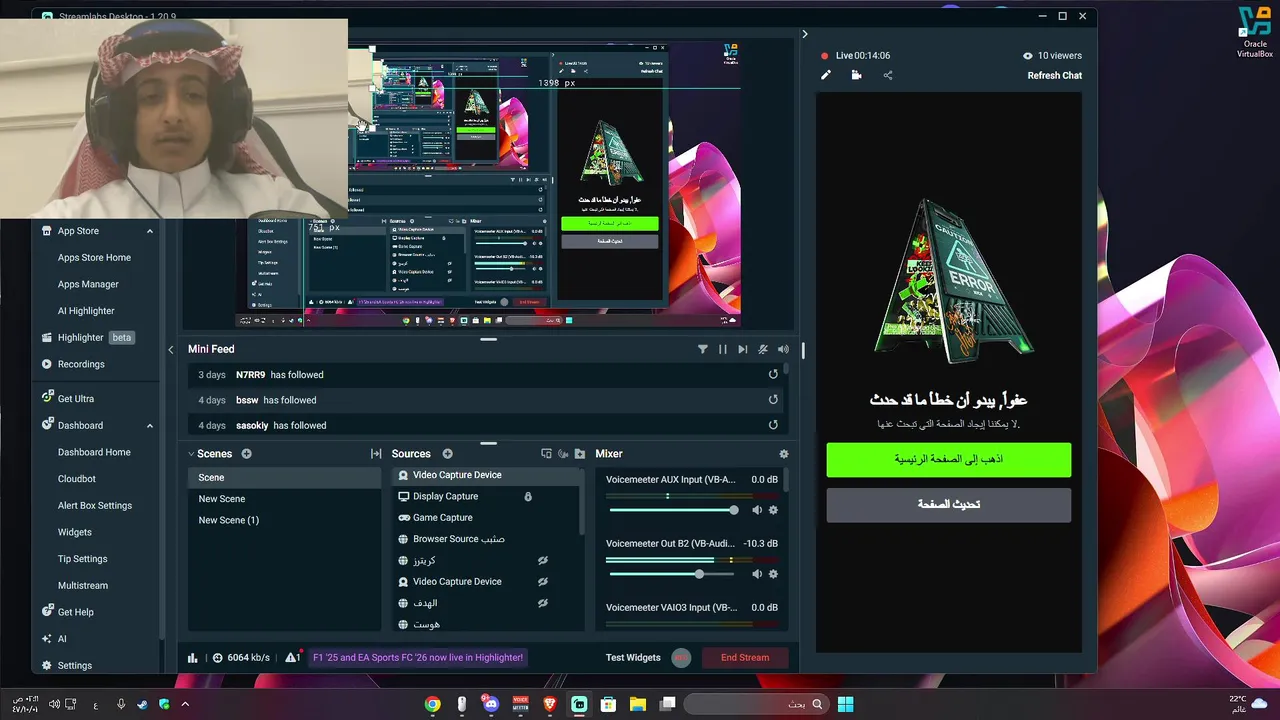Open Cloudbot page
The height and width of the screenshot is (720, 1280).
click(x=77, y=479)
